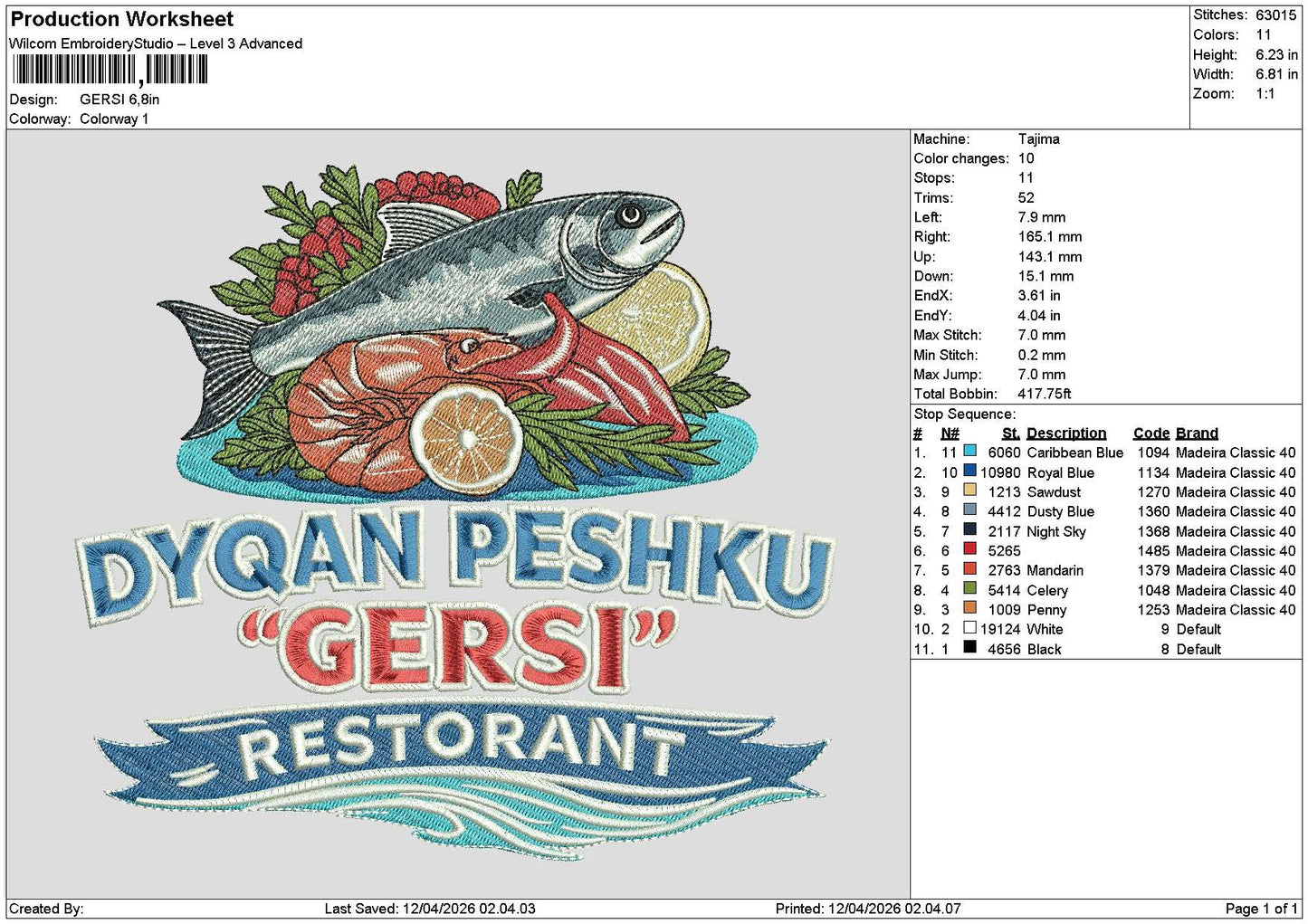This screenshot has width=1308, height=924.
Task: Click the 'Default' brand in White row
Action: (1198, 629)
